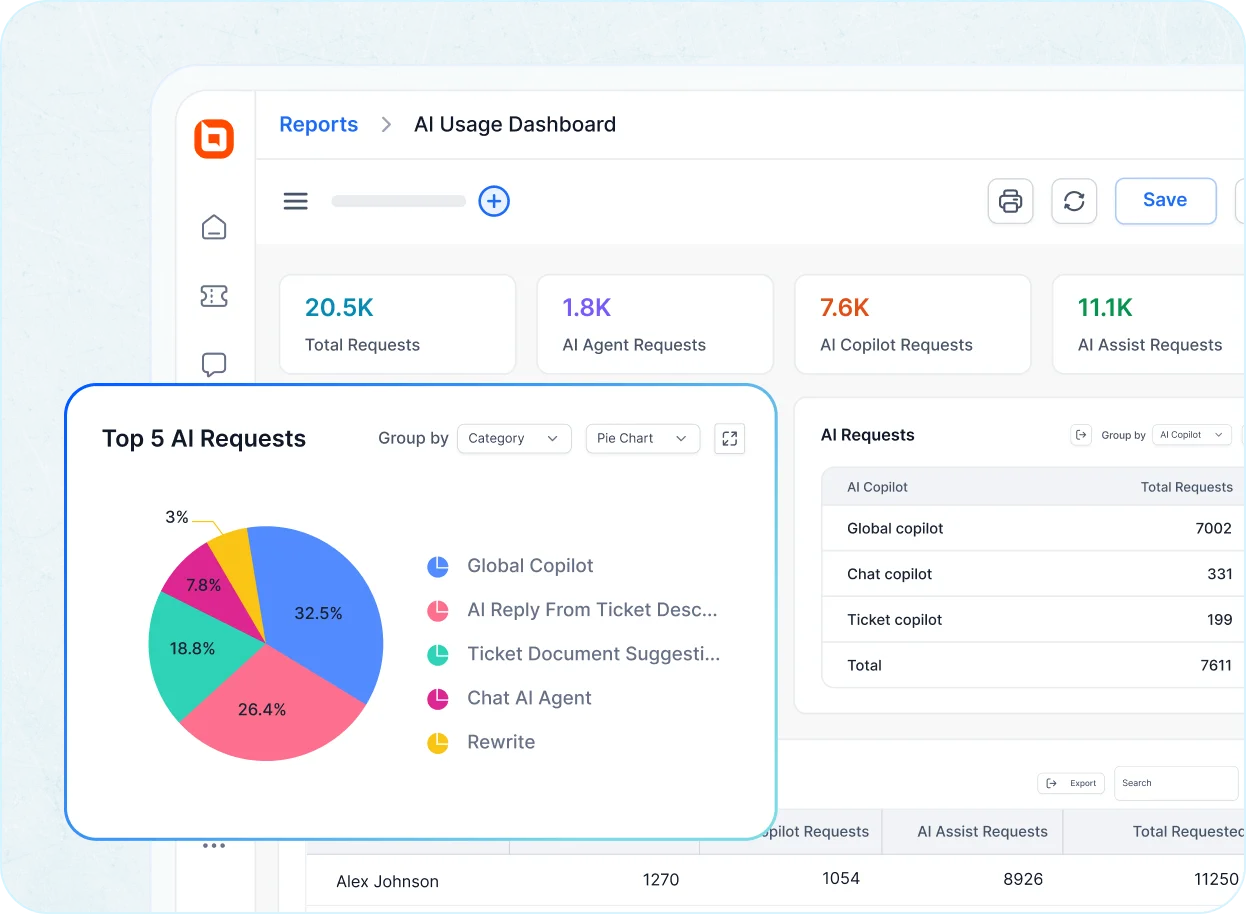
Task: Click the refresh icon button
Action: point(1074,201)
